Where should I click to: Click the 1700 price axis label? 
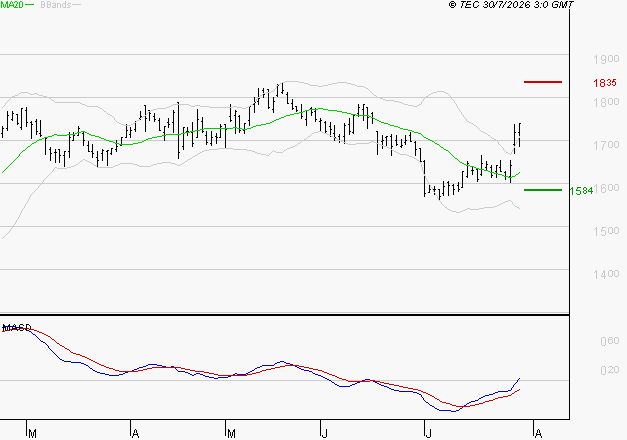pyautogui.click(x=606, y=145)
